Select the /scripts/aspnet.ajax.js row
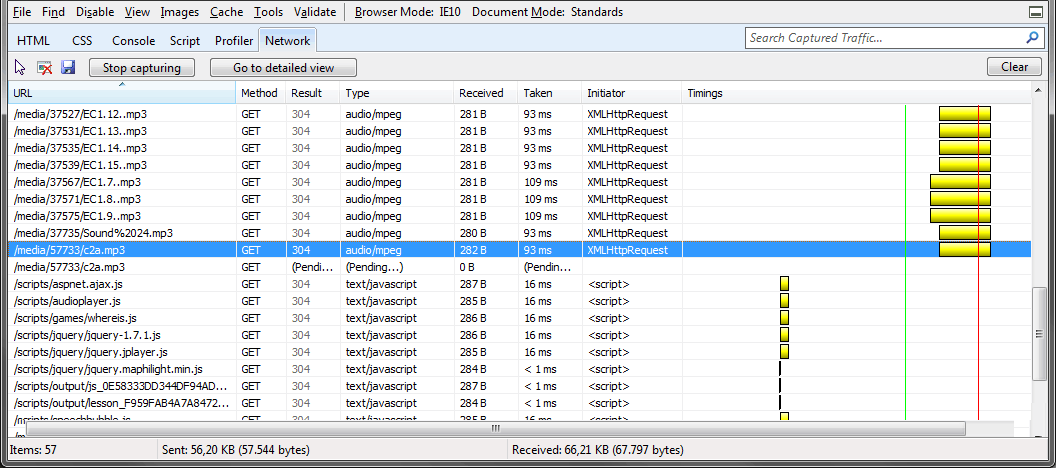Viewport: 1056px width, 468px height. [x=519, y=283]
